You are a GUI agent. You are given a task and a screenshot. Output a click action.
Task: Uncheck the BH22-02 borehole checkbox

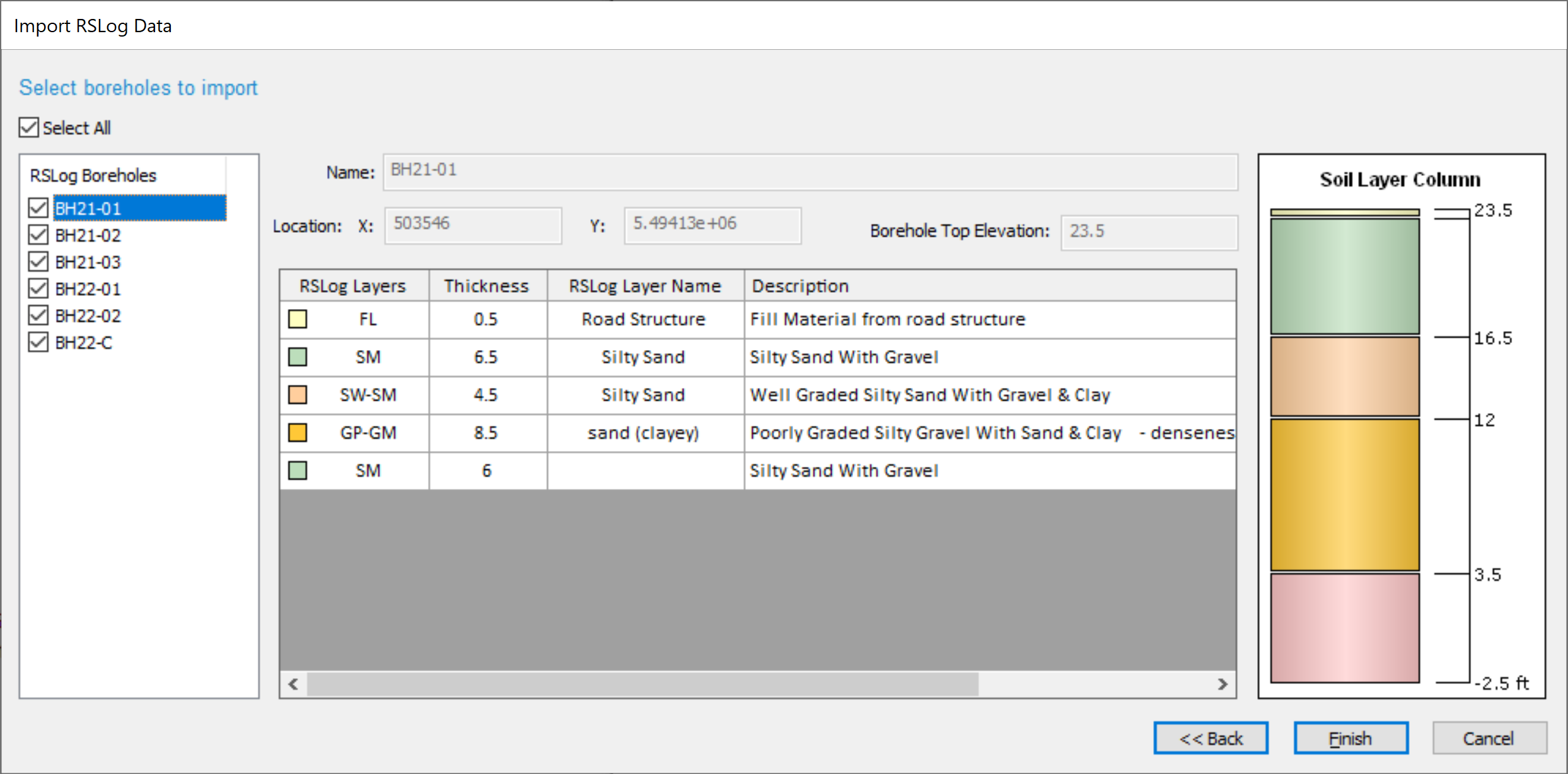point(38,315)
